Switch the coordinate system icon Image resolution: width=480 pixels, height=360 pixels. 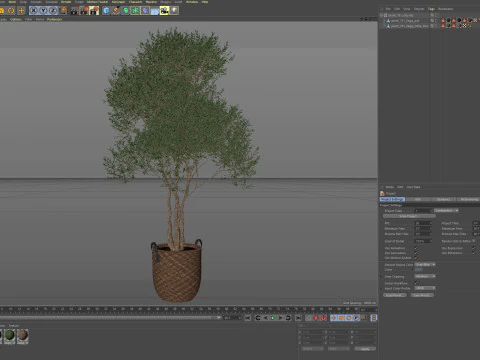[x=63, y=10]
